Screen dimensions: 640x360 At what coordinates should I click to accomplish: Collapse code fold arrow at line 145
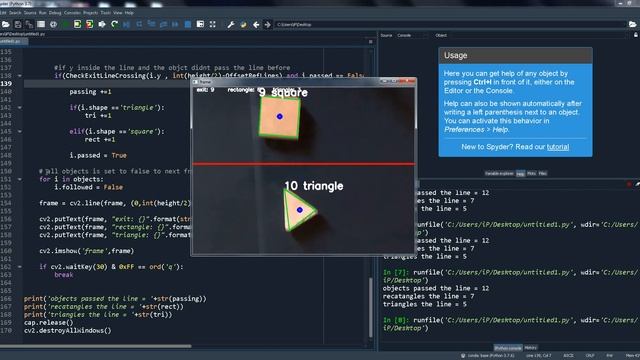coord(20,131)
